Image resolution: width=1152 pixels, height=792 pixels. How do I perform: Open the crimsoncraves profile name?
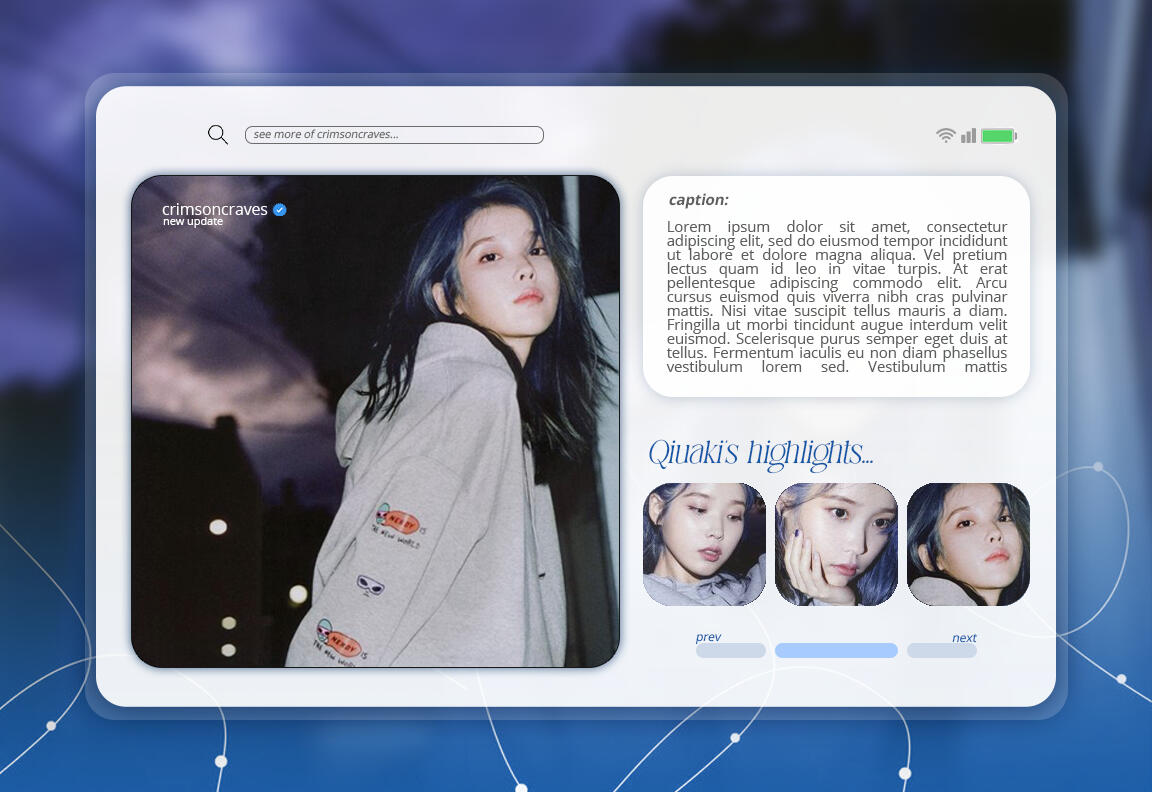tap(214, 209)
